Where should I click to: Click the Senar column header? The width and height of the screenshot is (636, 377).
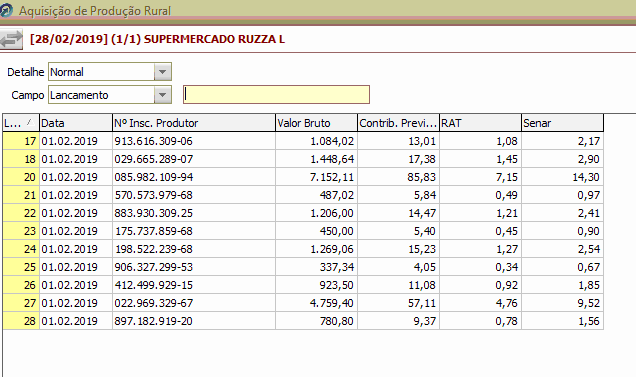[562, 123]
